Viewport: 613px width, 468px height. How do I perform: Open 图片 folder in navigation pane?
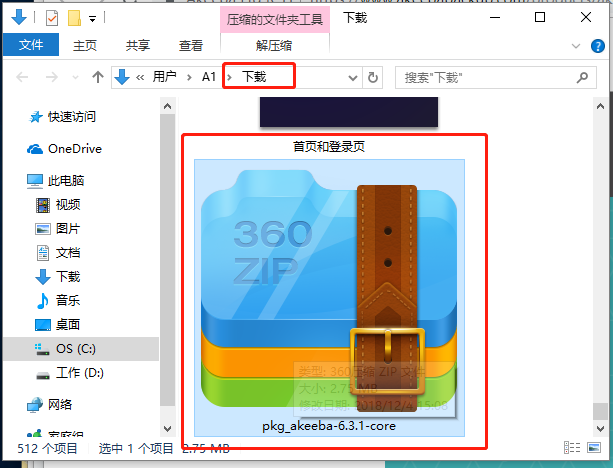(58, 229)
